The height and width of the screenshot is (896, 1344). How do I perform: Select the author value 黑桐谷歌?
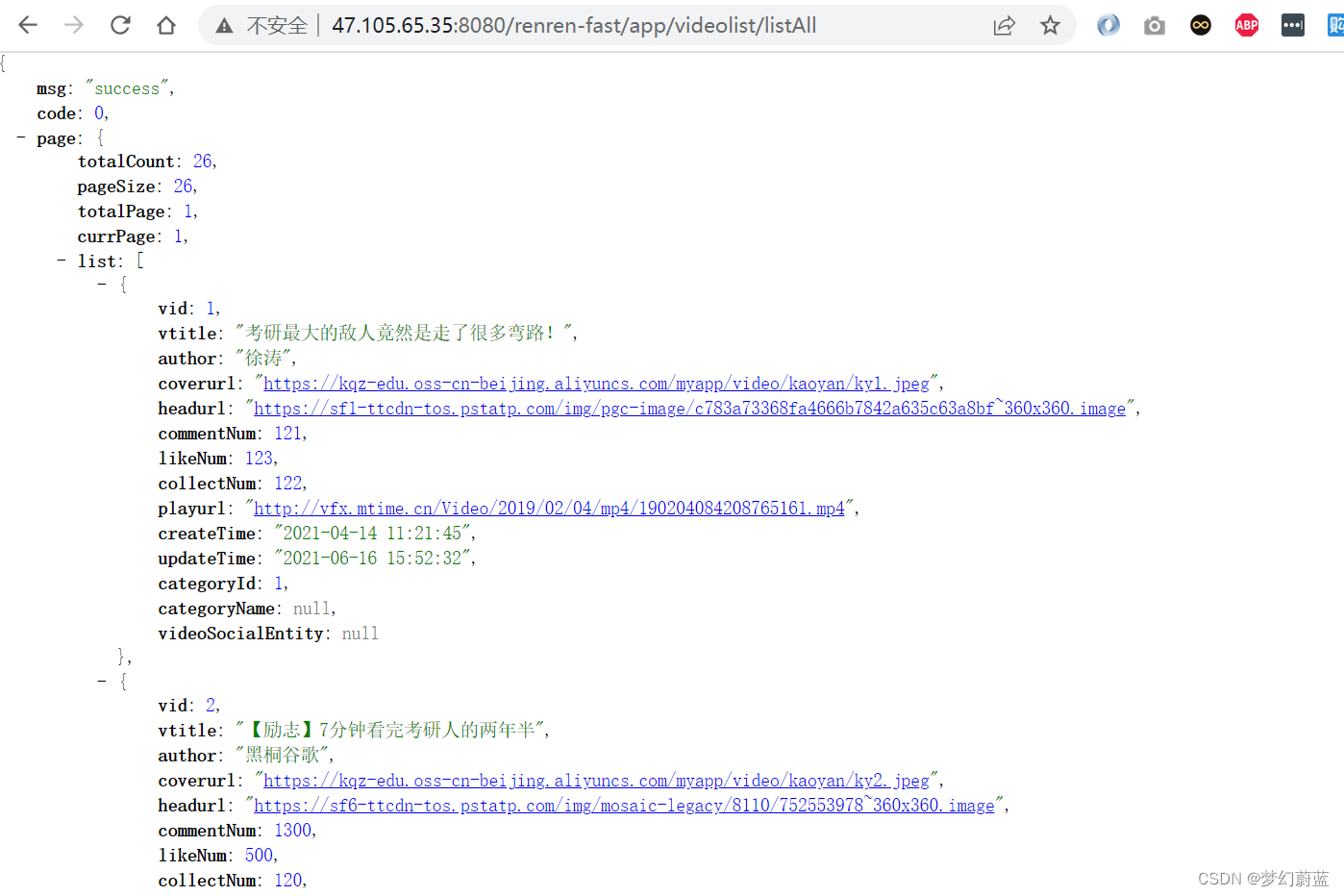[x=282, y=756]
